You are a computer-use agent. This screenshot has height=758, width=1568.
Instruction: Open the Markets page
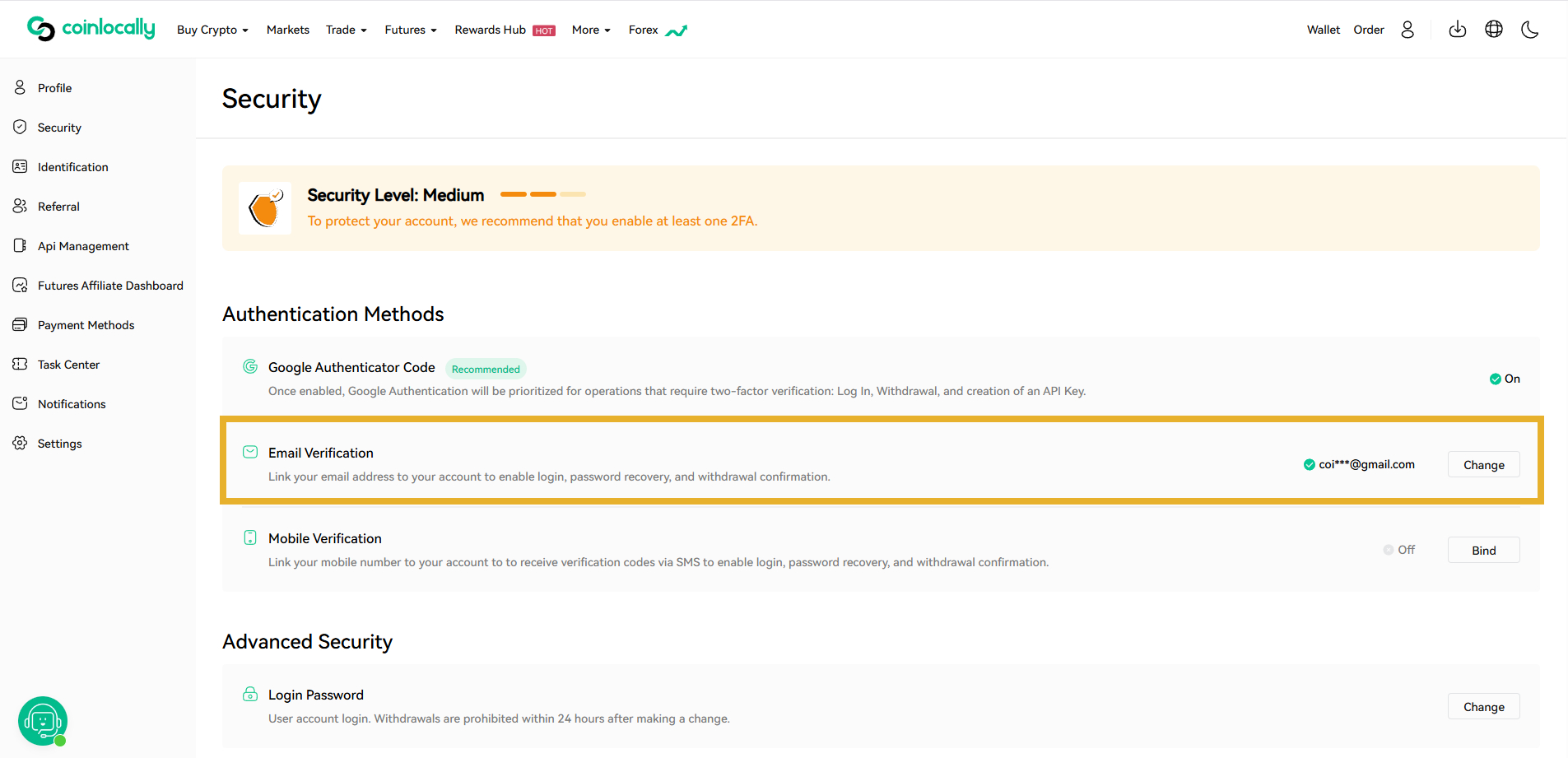pyautogui.click(x=288, y=30)
